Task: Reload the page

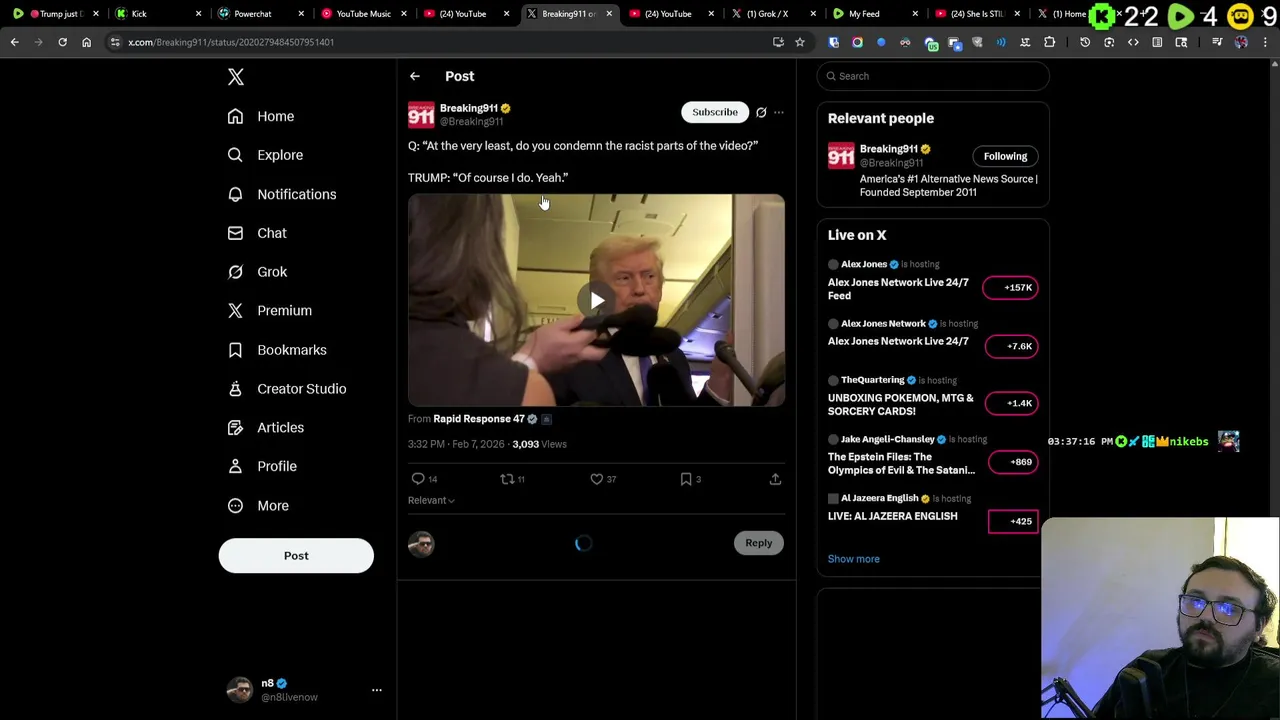Action: (x=62, y=42)
